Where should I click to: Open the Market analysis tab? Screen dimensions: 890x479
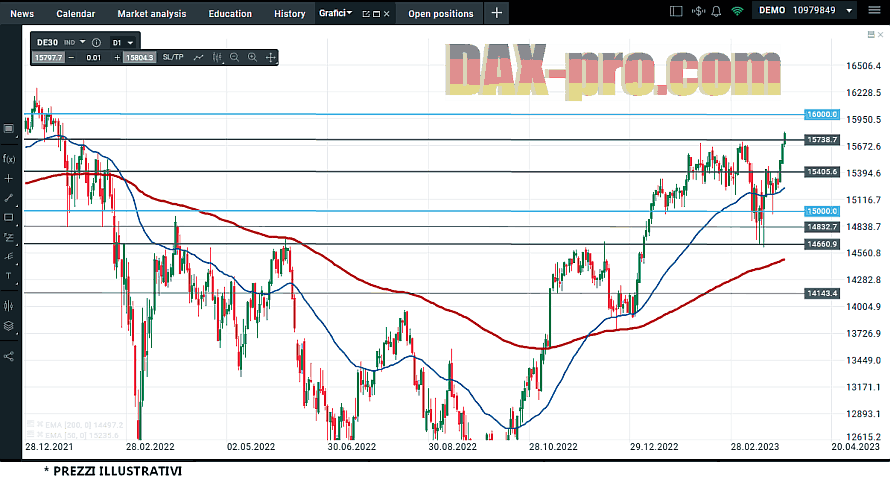click(152, 14)
